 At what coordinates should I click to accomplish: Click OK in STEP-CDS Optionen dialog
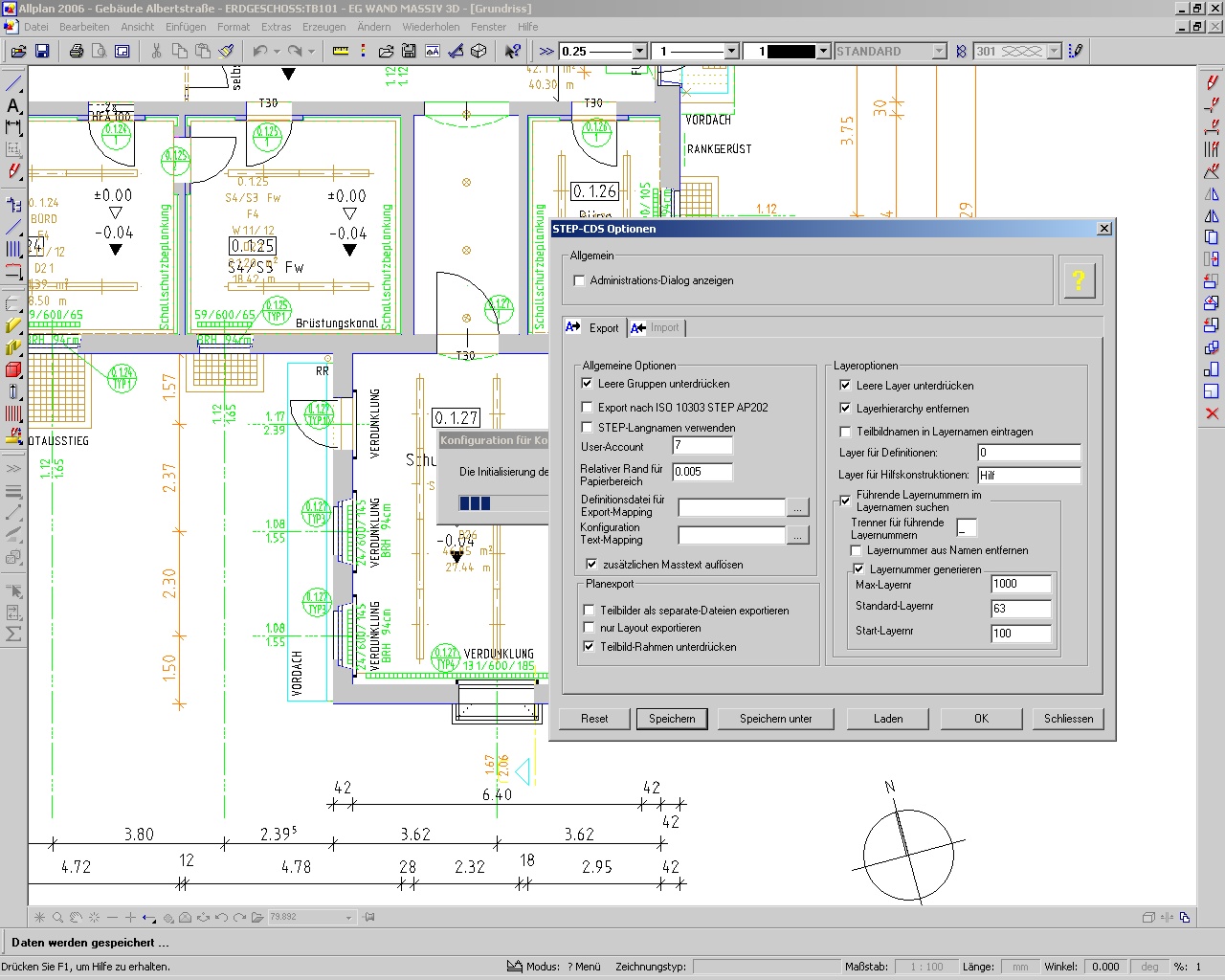pyautogui.click(x=981, y=719)
